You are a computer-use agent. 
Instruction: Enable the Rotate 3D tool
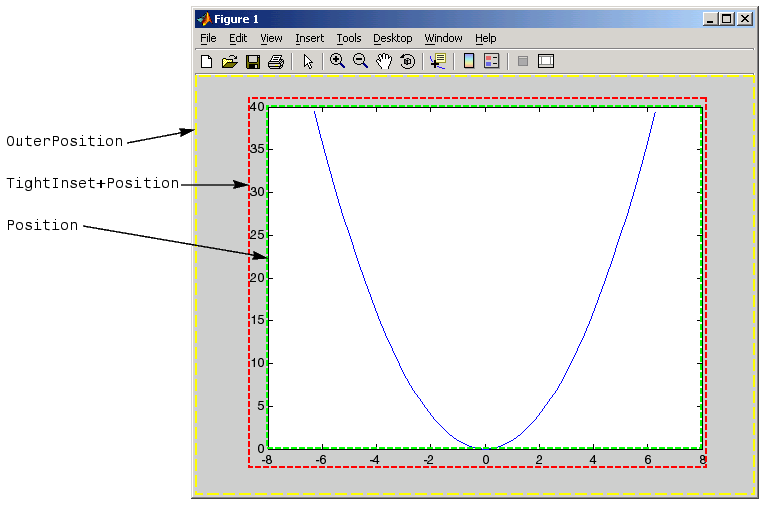(407, 61)
